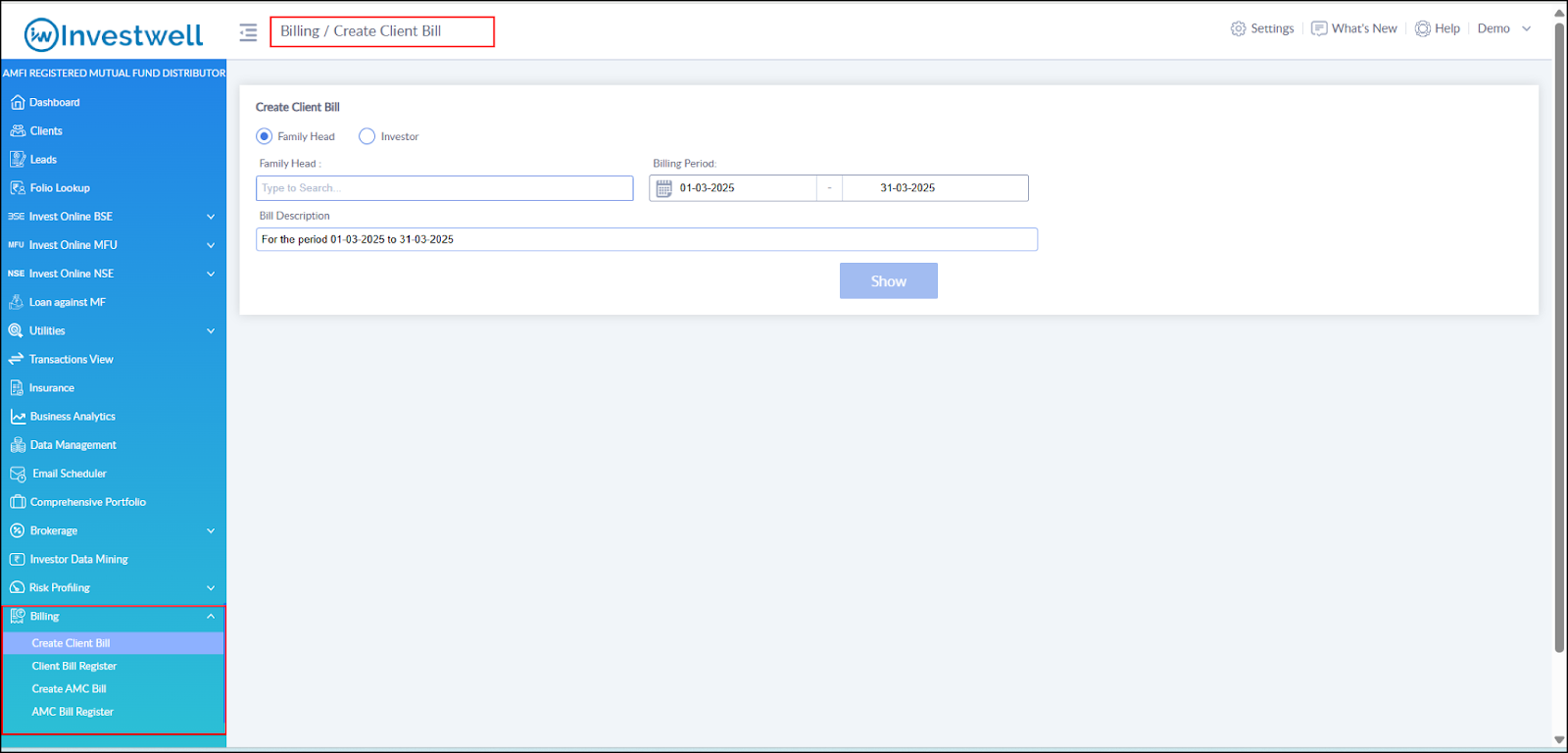
Task: Click the What's New chat icon
Action: coord(1319,28)
